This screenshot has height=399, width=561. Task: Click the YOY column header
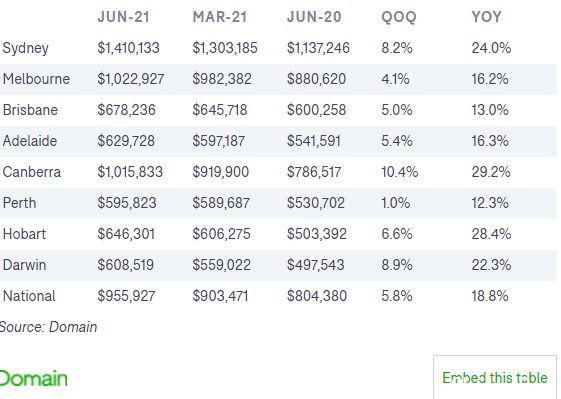[487, 17]
